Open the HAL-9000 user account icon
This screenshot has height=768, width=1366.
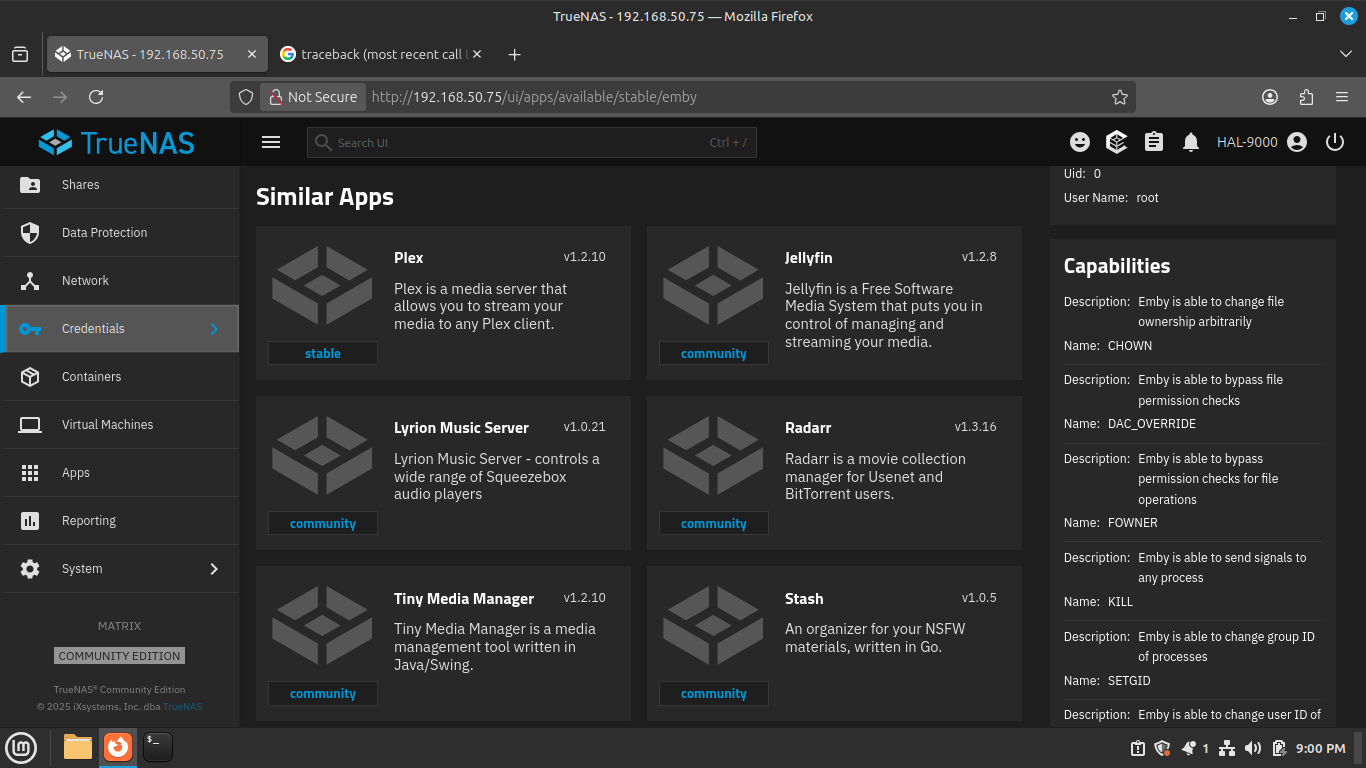pos(1297,142)
